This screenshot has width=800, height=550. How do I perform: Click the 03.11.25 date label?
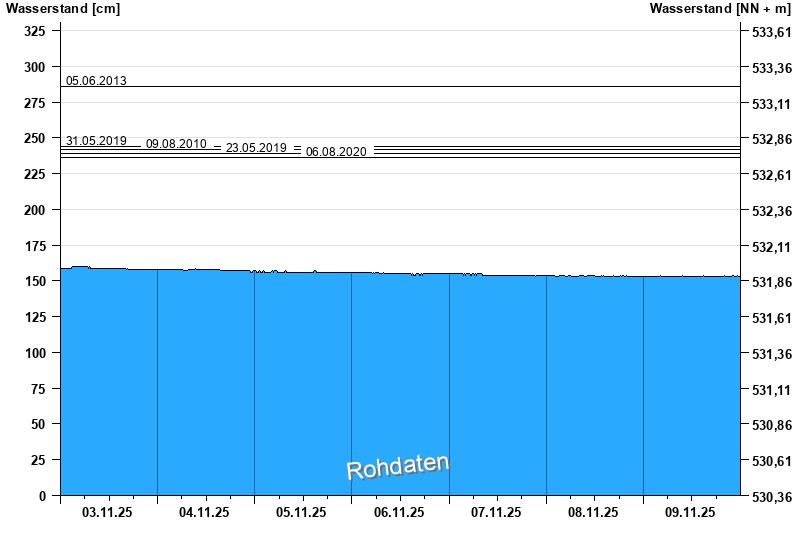pos(107,512)
